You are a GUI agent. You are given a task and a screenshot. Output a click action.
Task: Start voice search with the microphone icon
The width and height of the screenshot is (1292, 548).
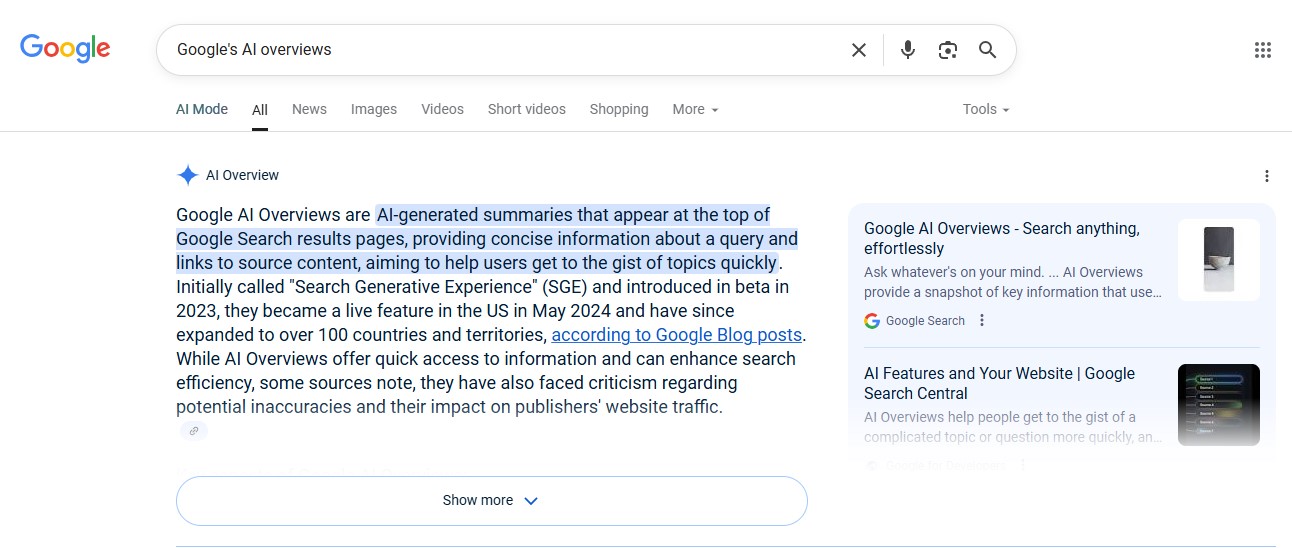tap(908, 50)
